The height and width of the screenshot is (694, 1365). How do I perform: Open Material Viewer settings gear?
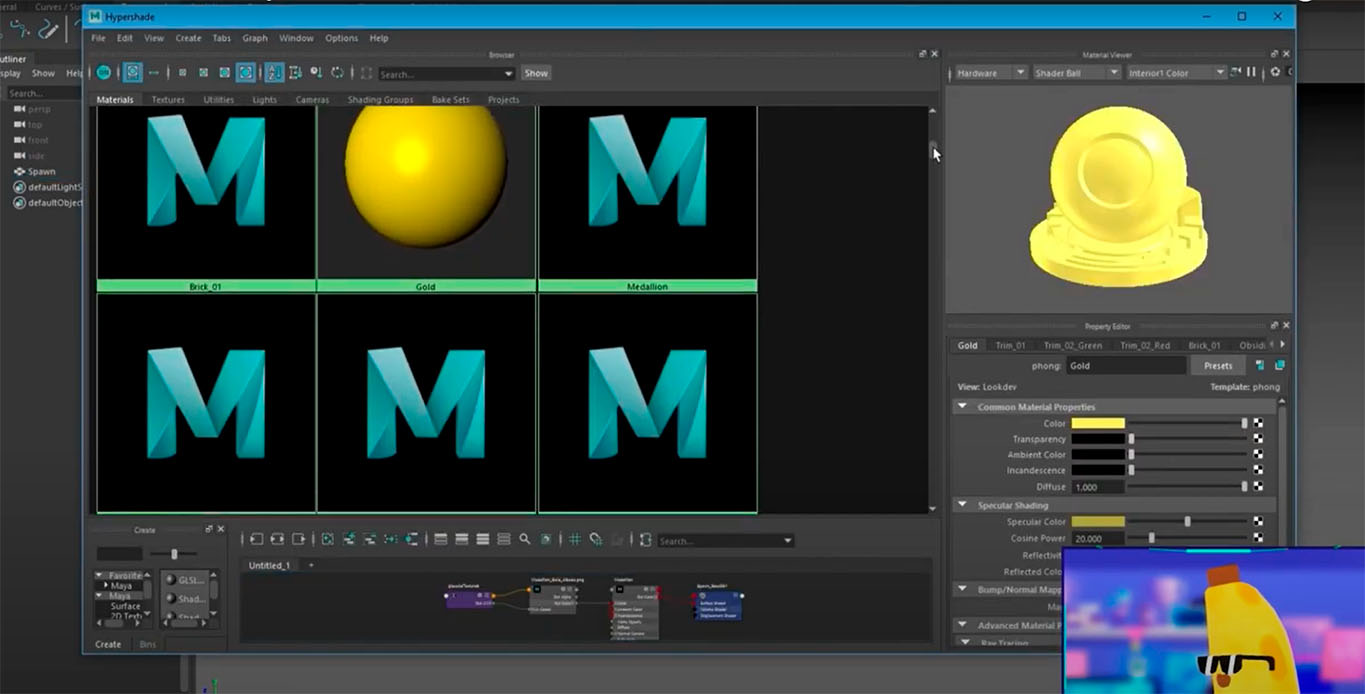click(1275, 72)
